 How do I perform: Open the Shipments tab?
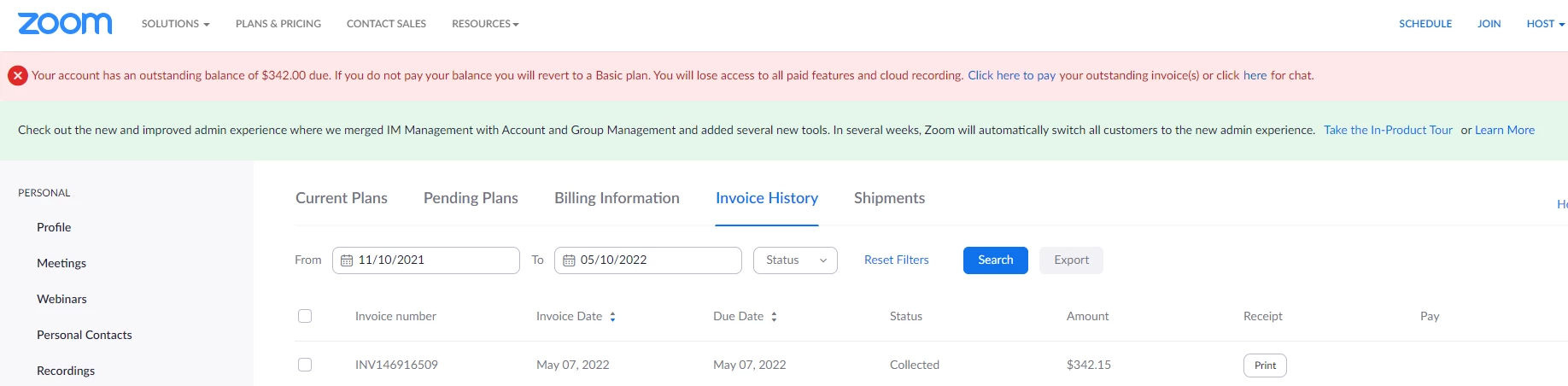tap(889, 198)
